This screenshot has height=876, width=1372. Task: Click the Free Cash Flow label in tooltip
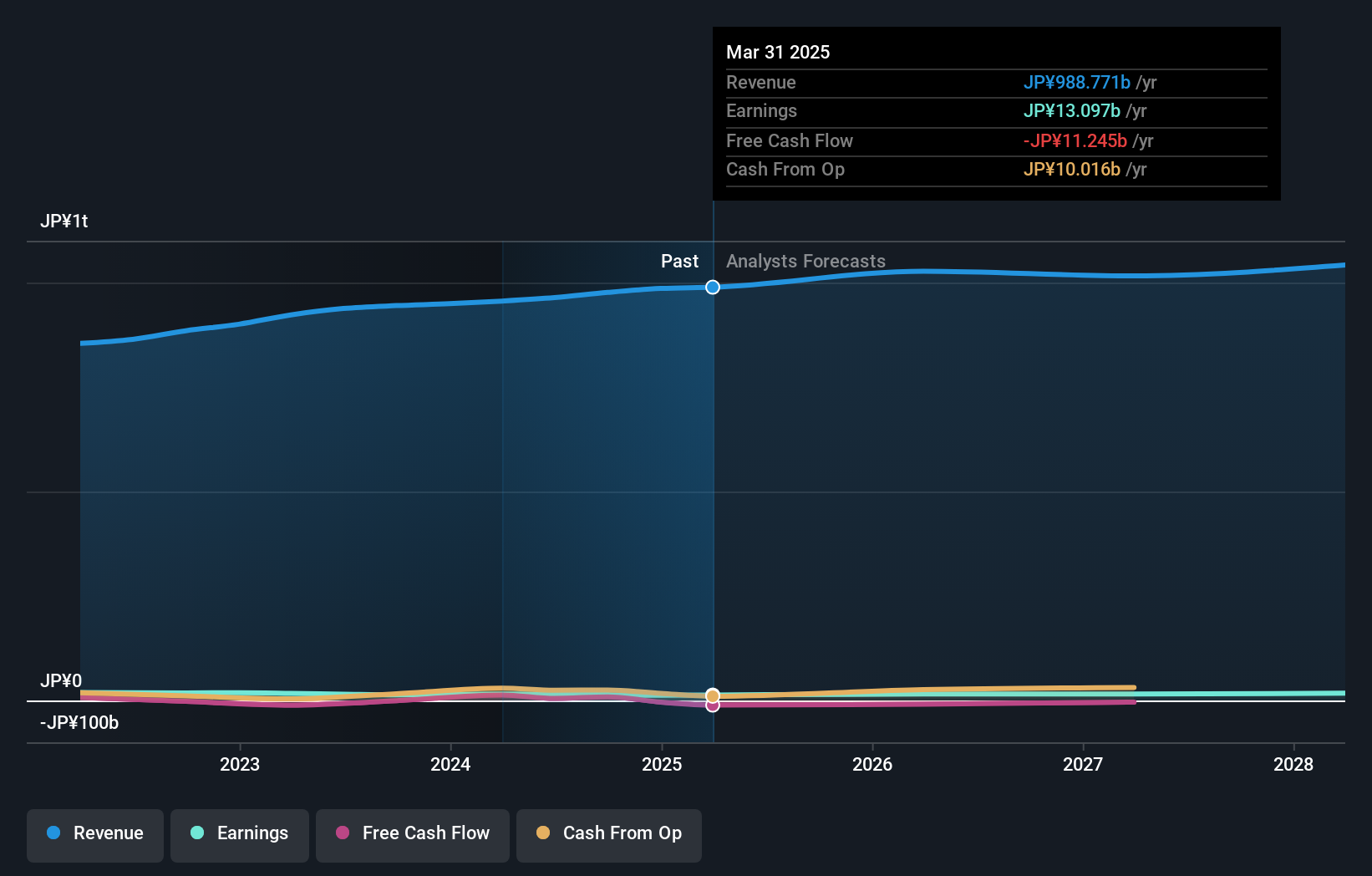click(x=790, y=140)
